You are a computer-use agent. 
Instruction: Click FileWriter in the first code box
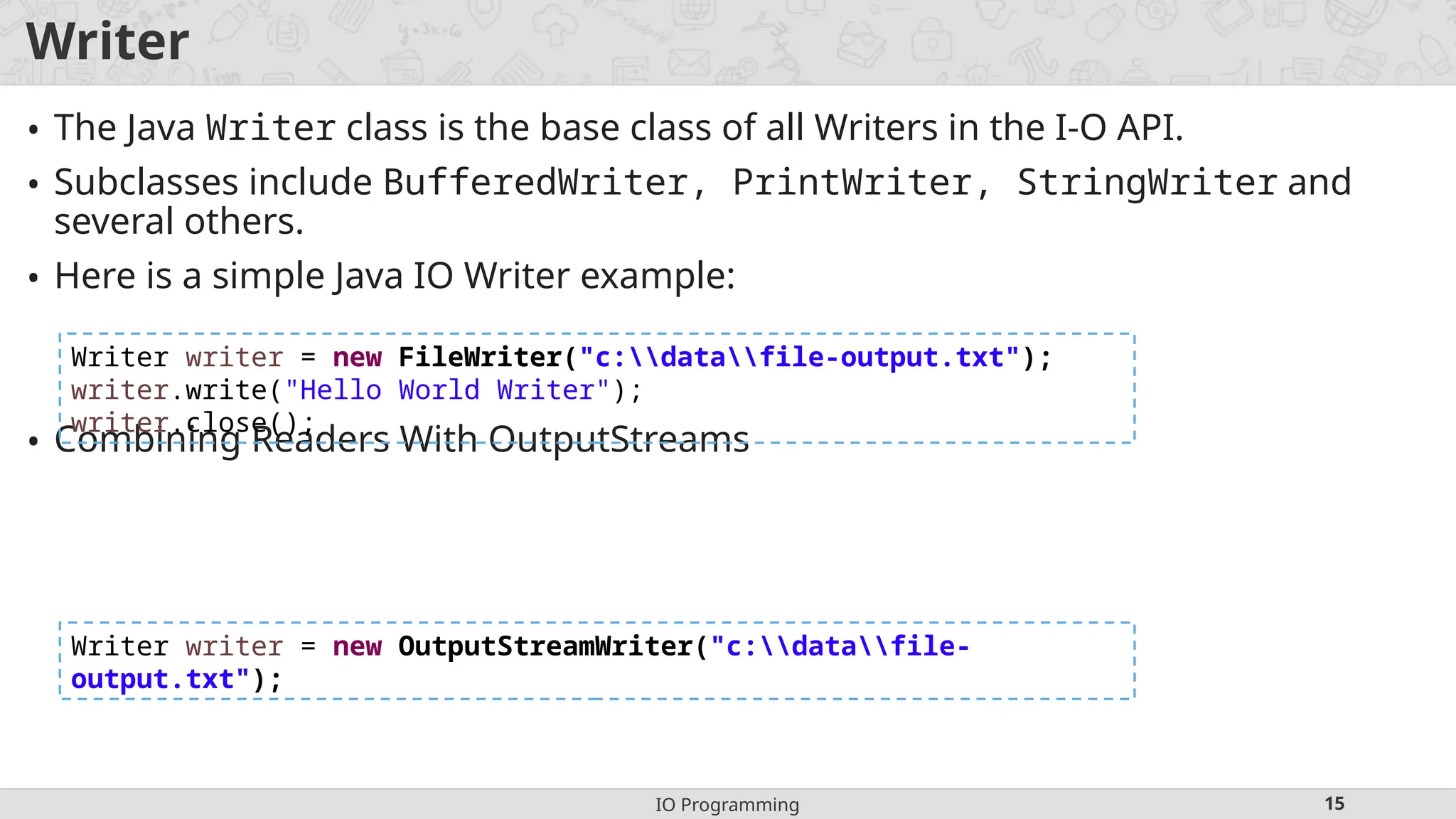pyautogui.click(x=480, y=357)
